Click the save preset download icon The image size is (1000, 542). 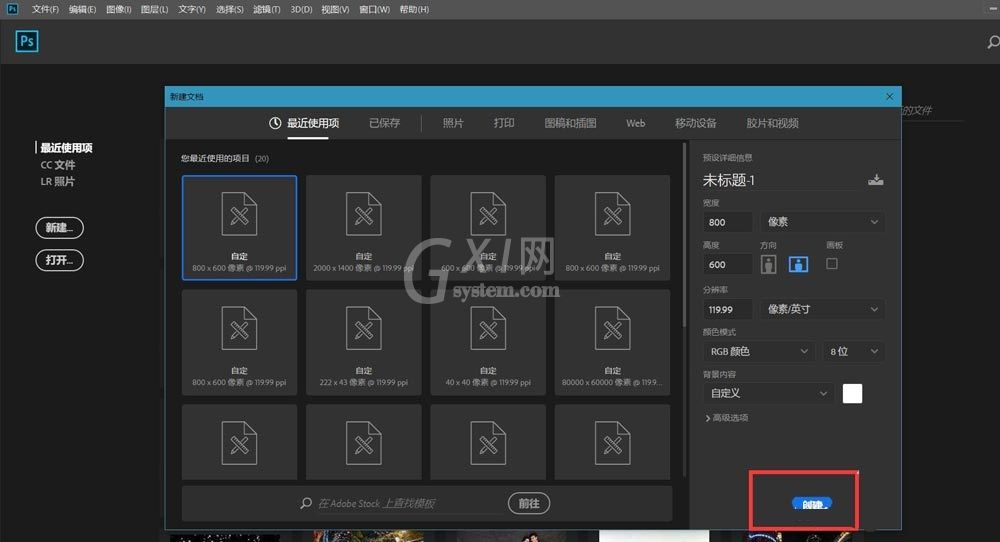[x=876, y=180]
